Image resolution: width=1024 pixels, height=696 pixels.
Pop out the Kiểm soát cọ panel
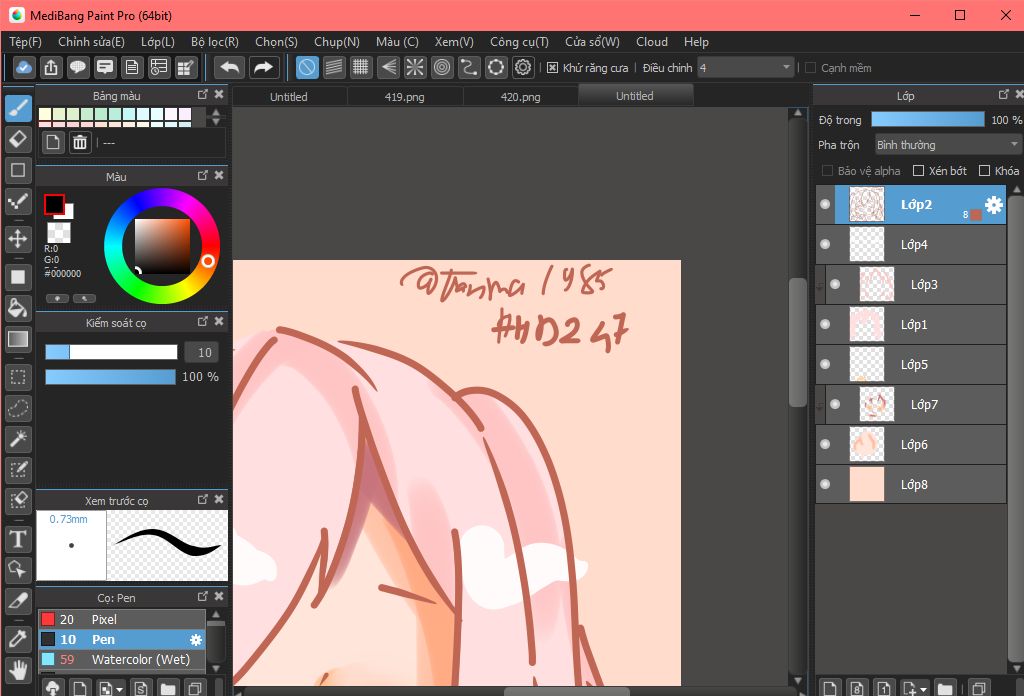[202, 321]
